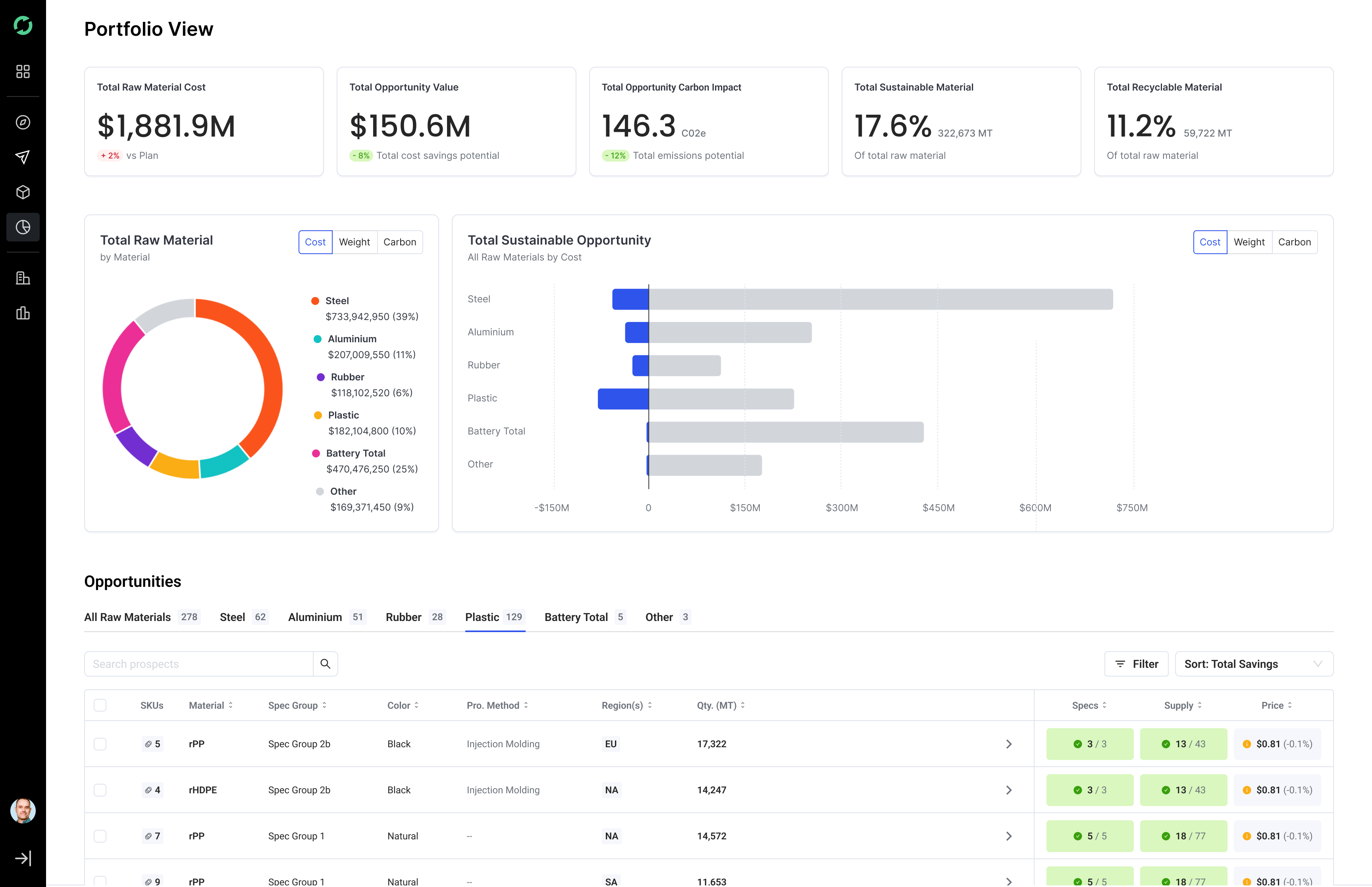This screenshot has height=887, width=1372.
Task: Open the bar chart icon in sidebar
Action: [23, 313]
